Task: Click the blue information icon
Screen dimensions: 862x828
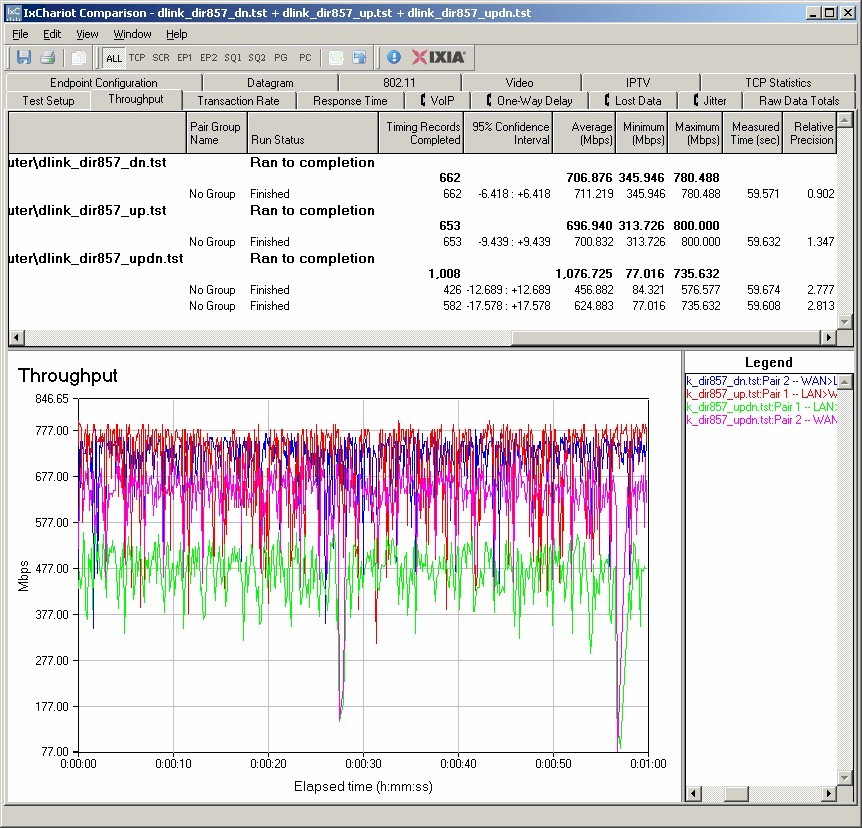Action: [x=394, y=57]
